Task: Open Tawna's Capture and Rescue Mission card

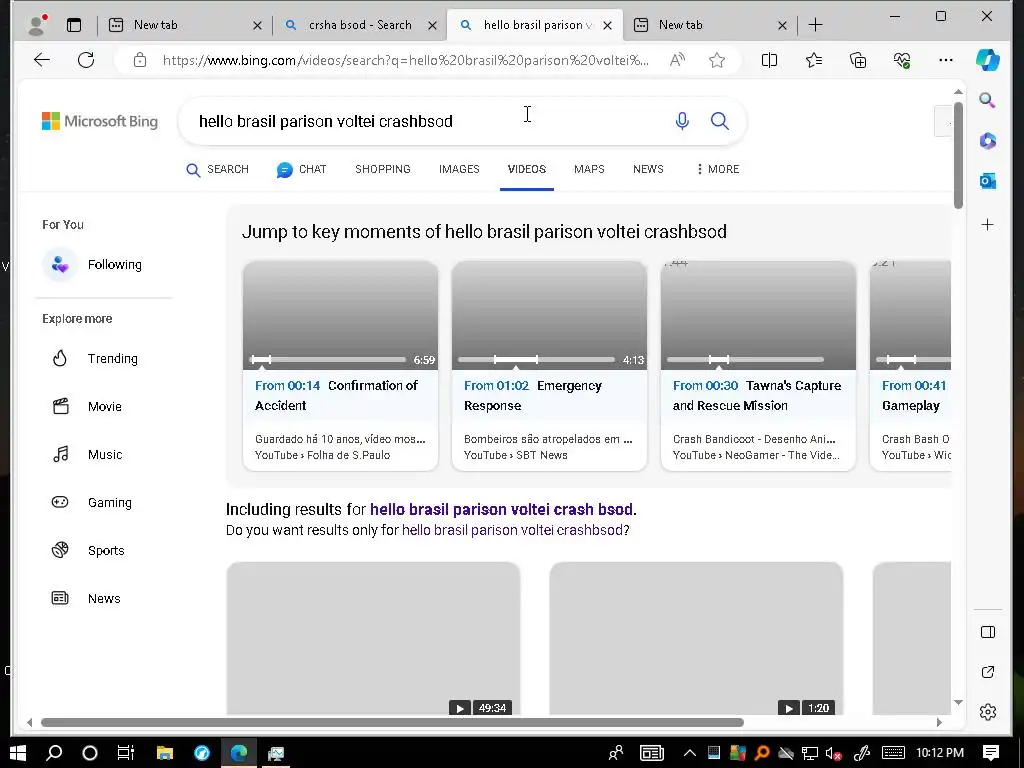Action: click(x=758, y=366)
